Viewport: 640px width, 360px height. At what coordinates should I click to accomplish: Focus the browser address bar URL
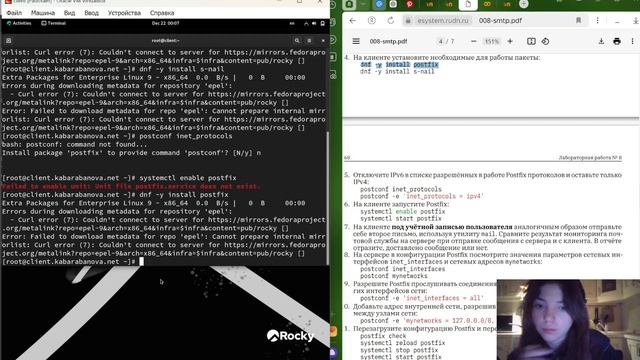pyautogui.click(x=443, y=20)
